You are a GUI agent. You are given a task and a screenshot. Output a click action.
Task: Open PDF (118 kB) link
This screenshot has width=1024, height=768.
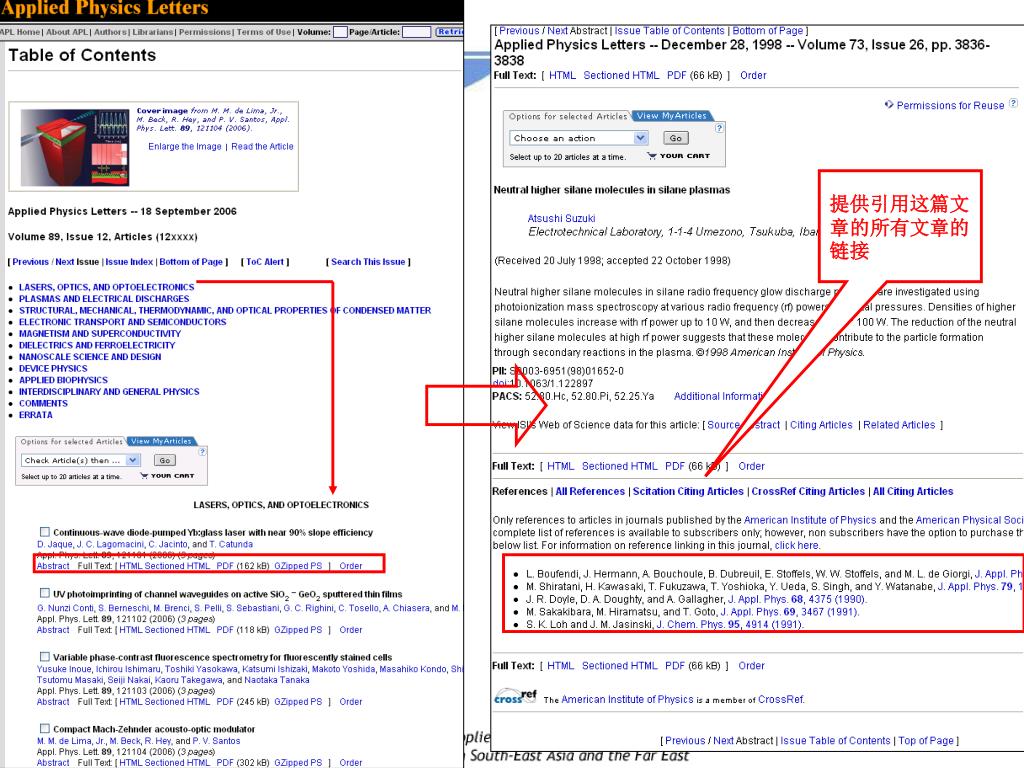pos(243,630)
